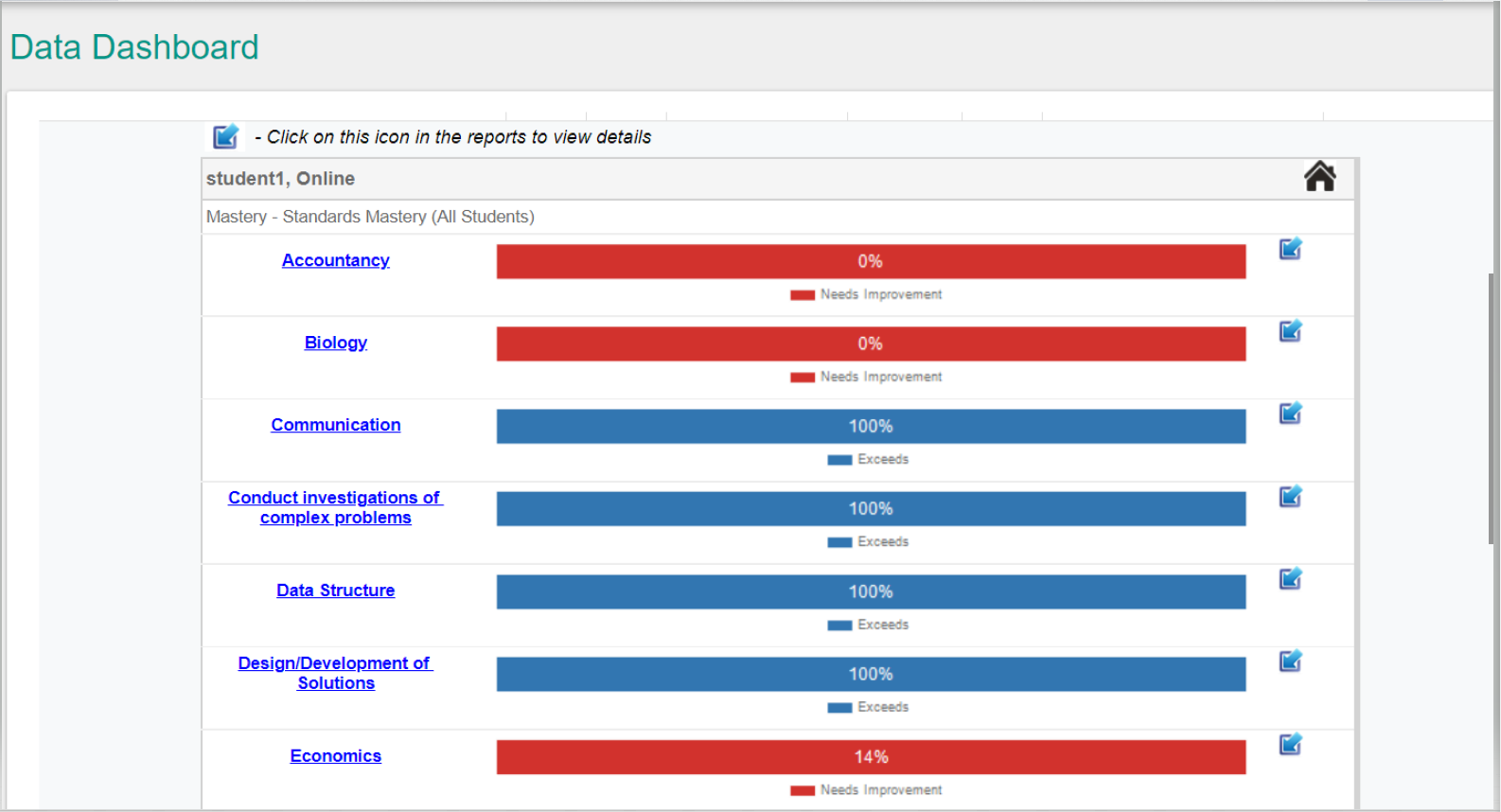
Task: Open details for Economics report
Action: click(1291, 744)
